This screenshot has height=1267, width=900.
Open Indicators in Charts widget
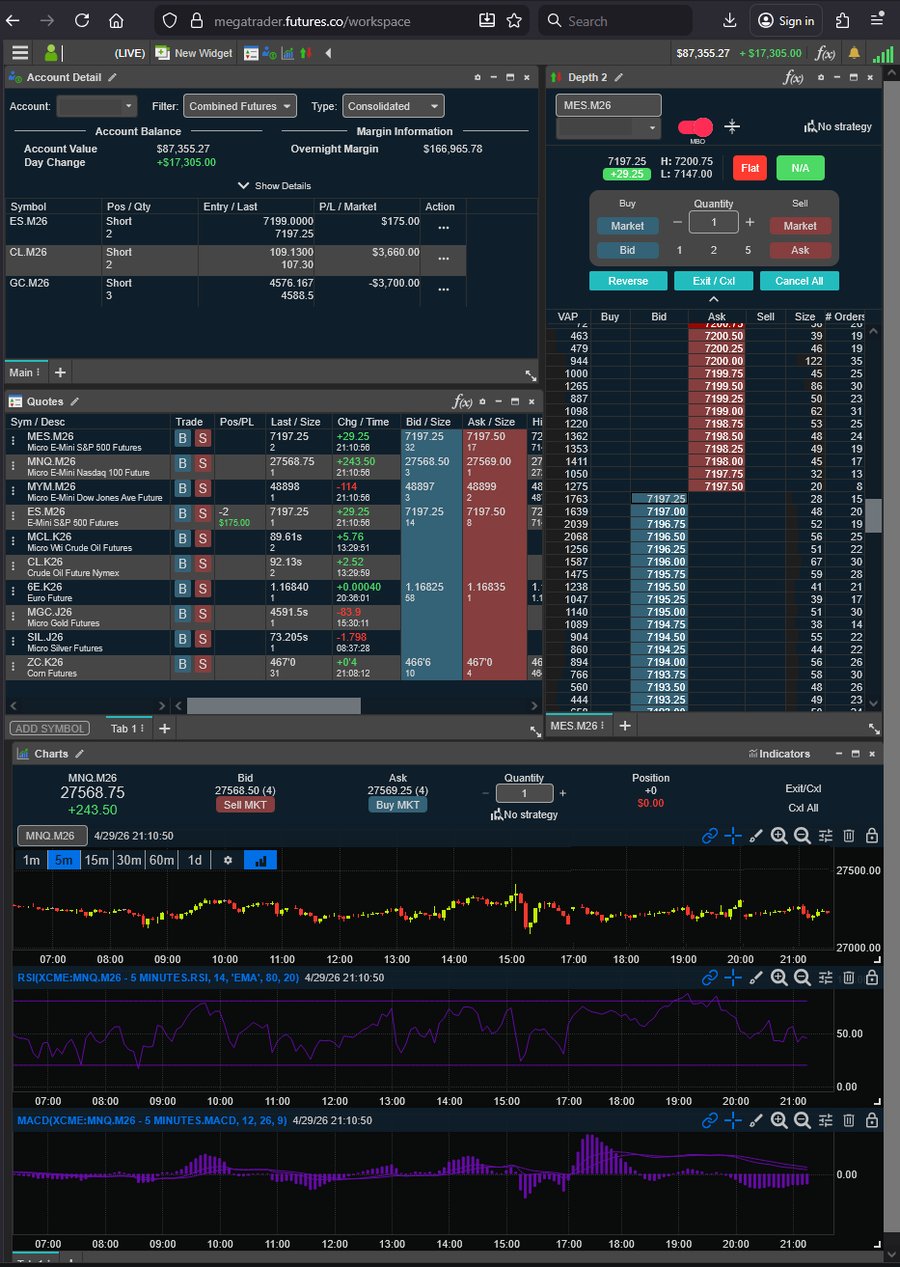pyautogui.click(x=779, y=754)
